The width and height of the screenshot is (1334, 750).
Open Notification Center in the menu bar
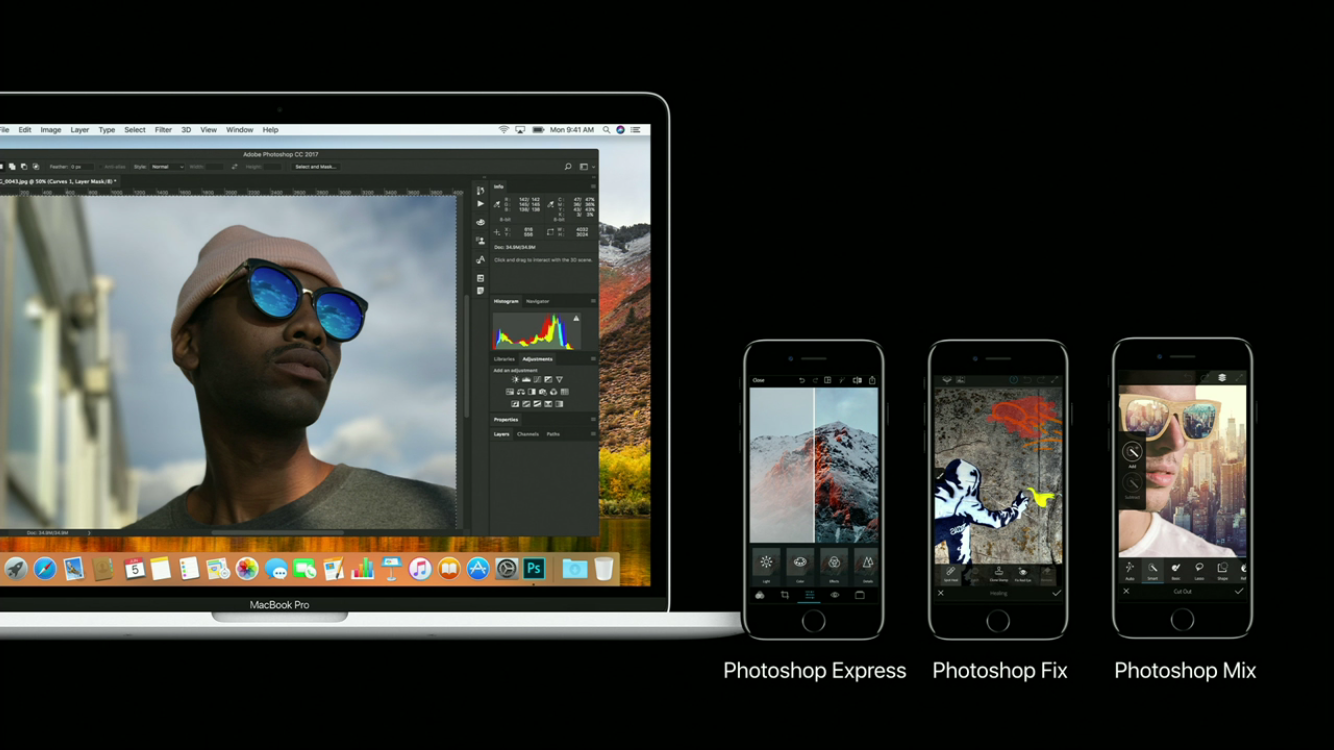(x=637, y=130)
